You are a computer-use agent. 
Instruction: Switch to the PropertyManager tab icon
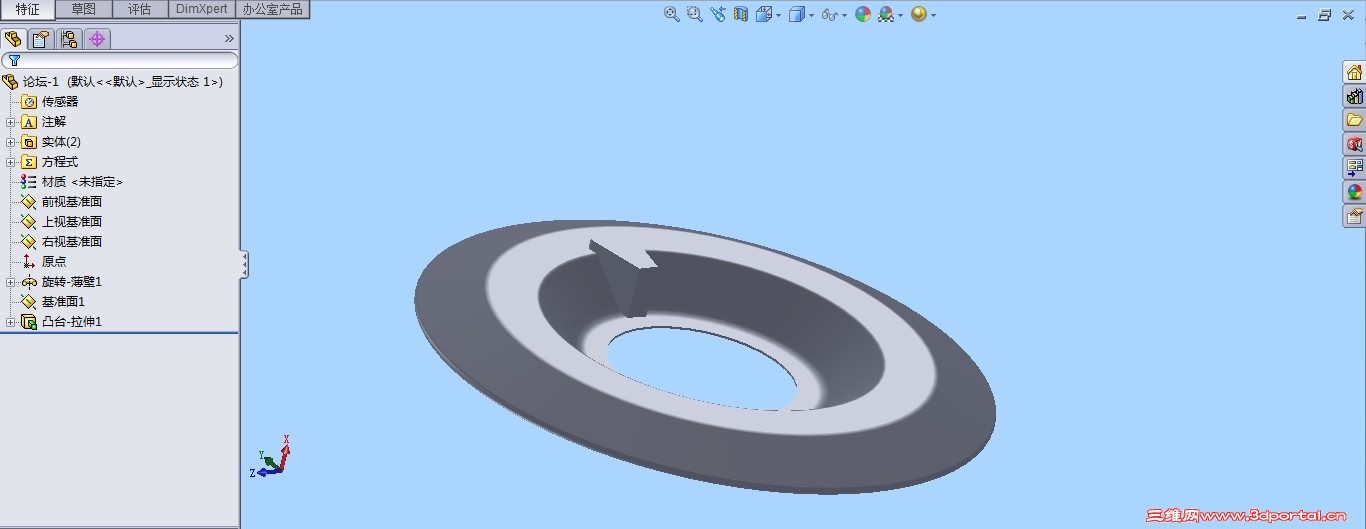point(41,39)
